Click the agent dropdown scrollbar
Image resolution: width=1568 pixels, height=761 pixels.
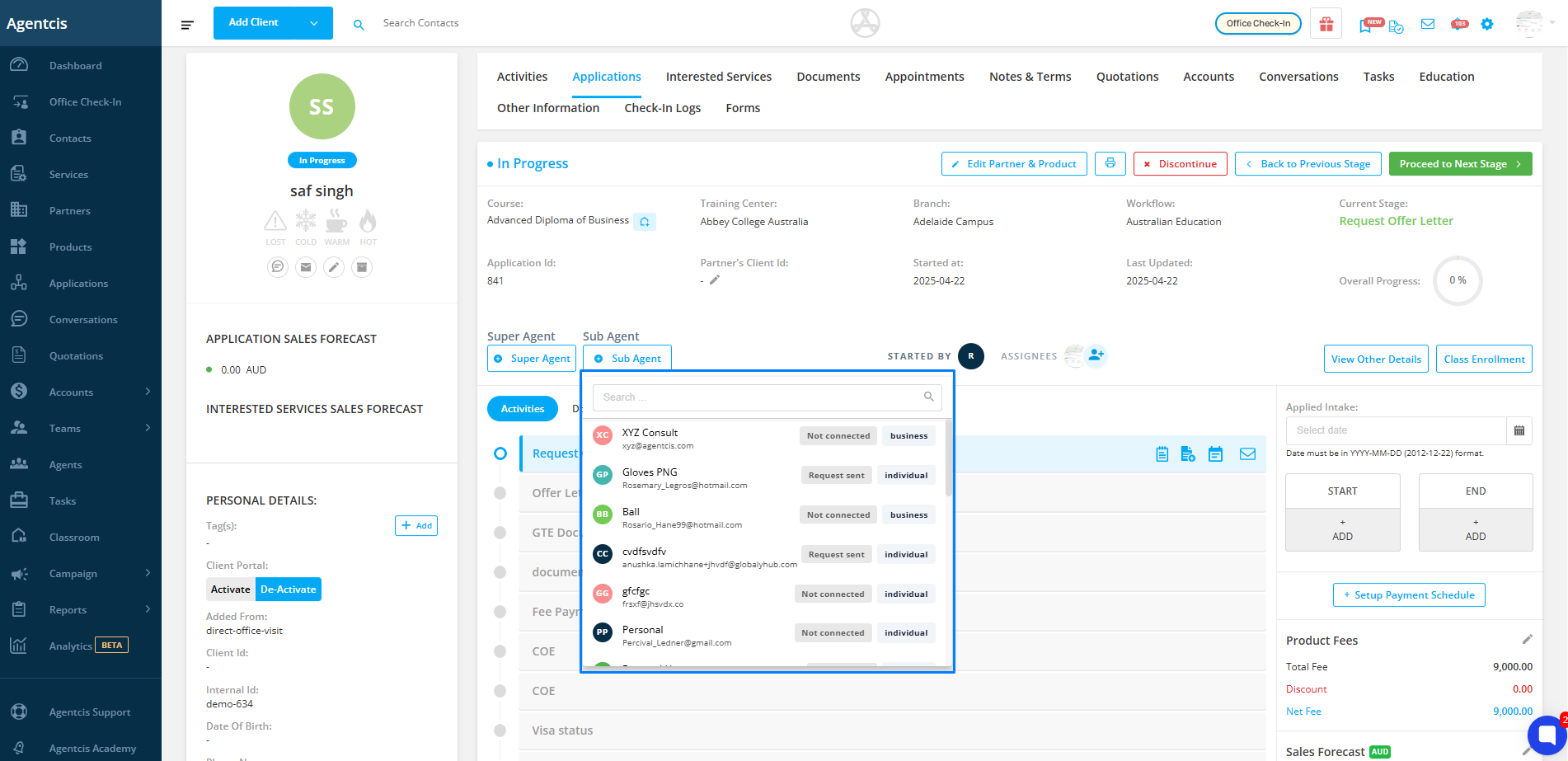pos(949,458)
